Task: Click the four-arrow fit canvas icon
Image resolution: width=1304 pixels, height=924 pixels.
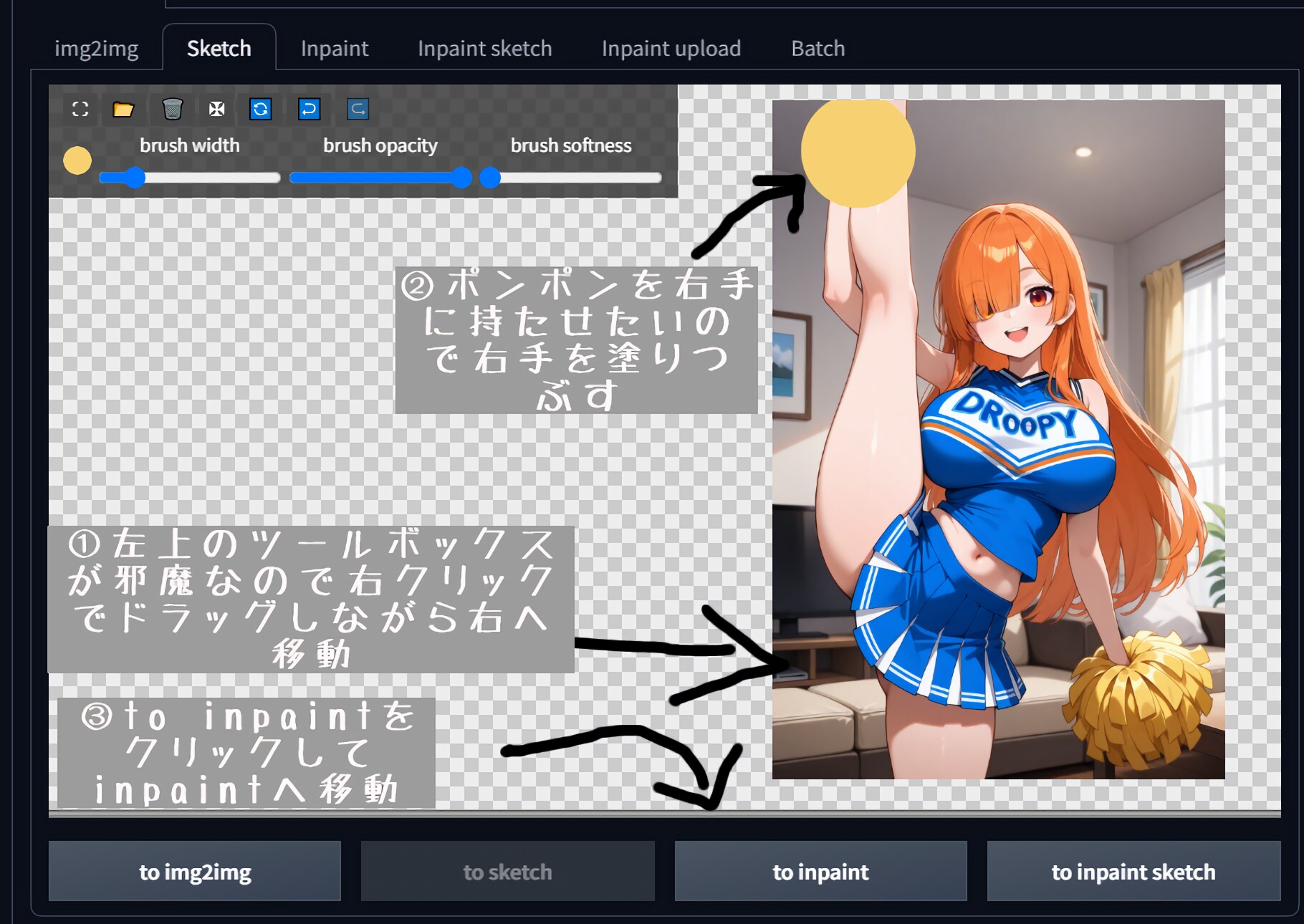Action: click(x=216, y=109)
